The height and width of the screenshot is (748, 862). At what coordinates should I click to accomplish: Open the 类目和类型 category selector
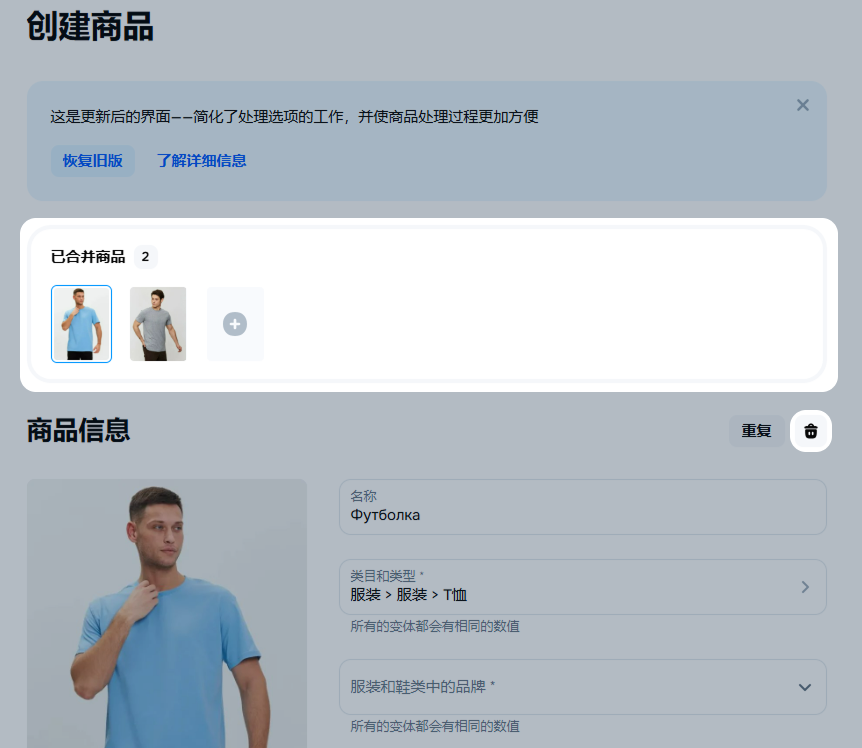click(570, 587)
